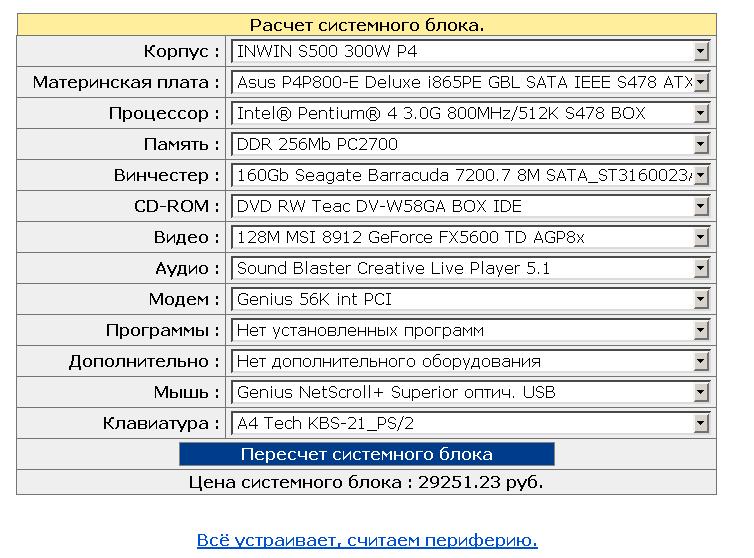
Task: Open the Дополнительно equipment dropdown
Action: 470,361
